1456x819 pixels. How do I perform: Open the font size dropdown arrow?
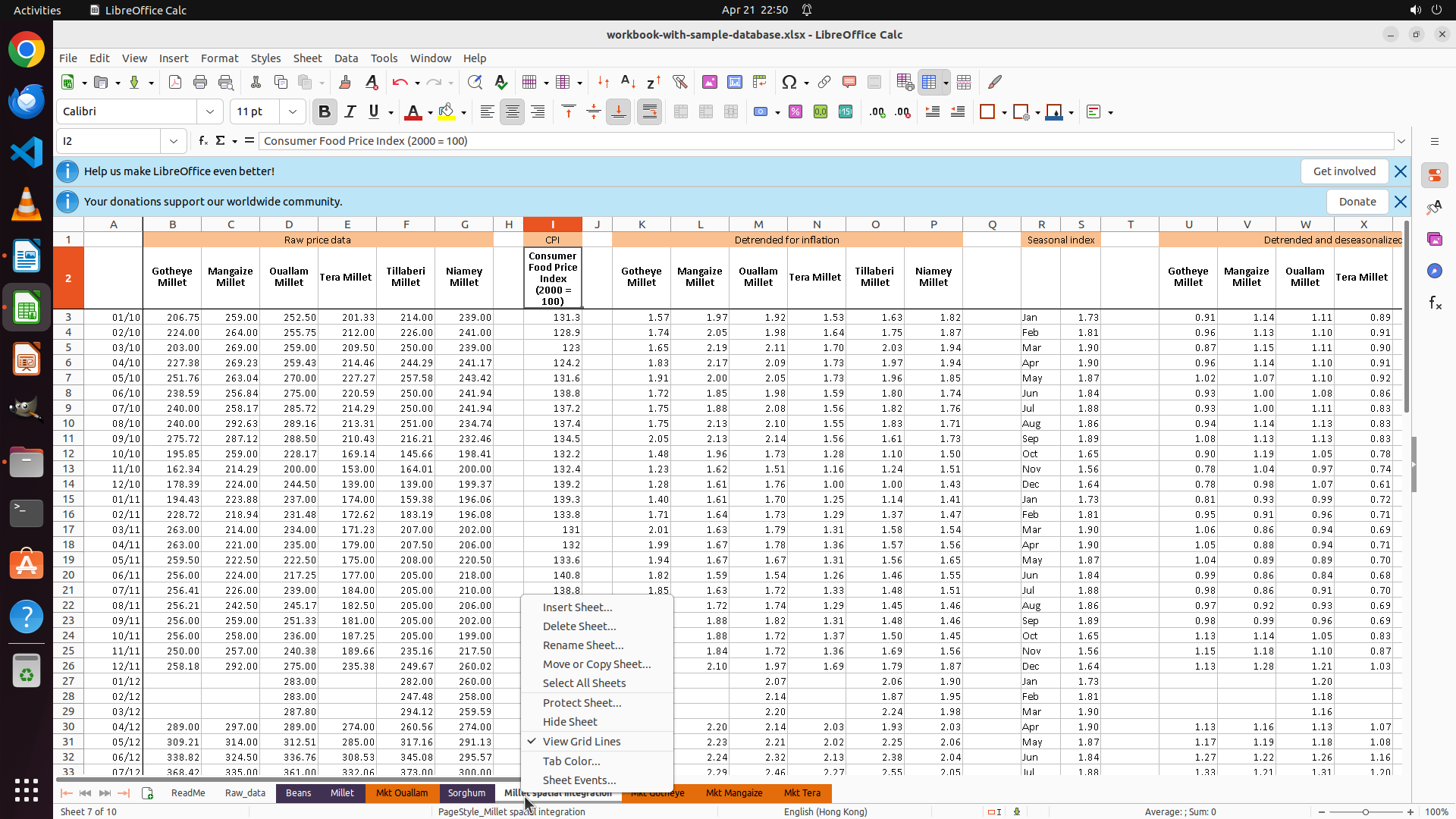293,112
